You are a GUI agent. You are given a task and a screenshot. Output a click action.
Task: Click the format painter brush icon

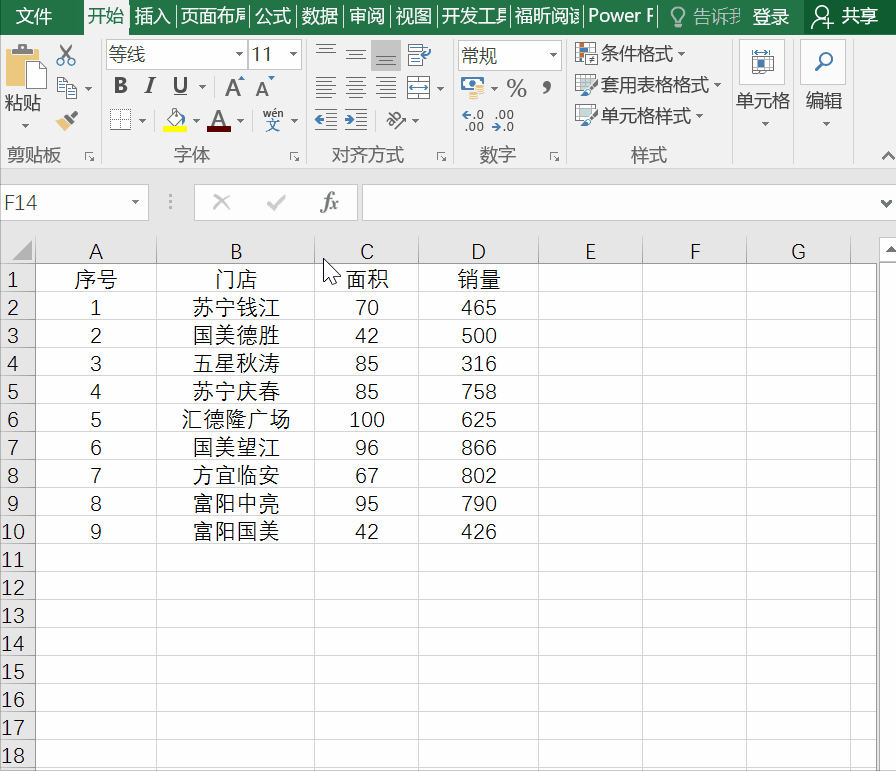point(67,120)
